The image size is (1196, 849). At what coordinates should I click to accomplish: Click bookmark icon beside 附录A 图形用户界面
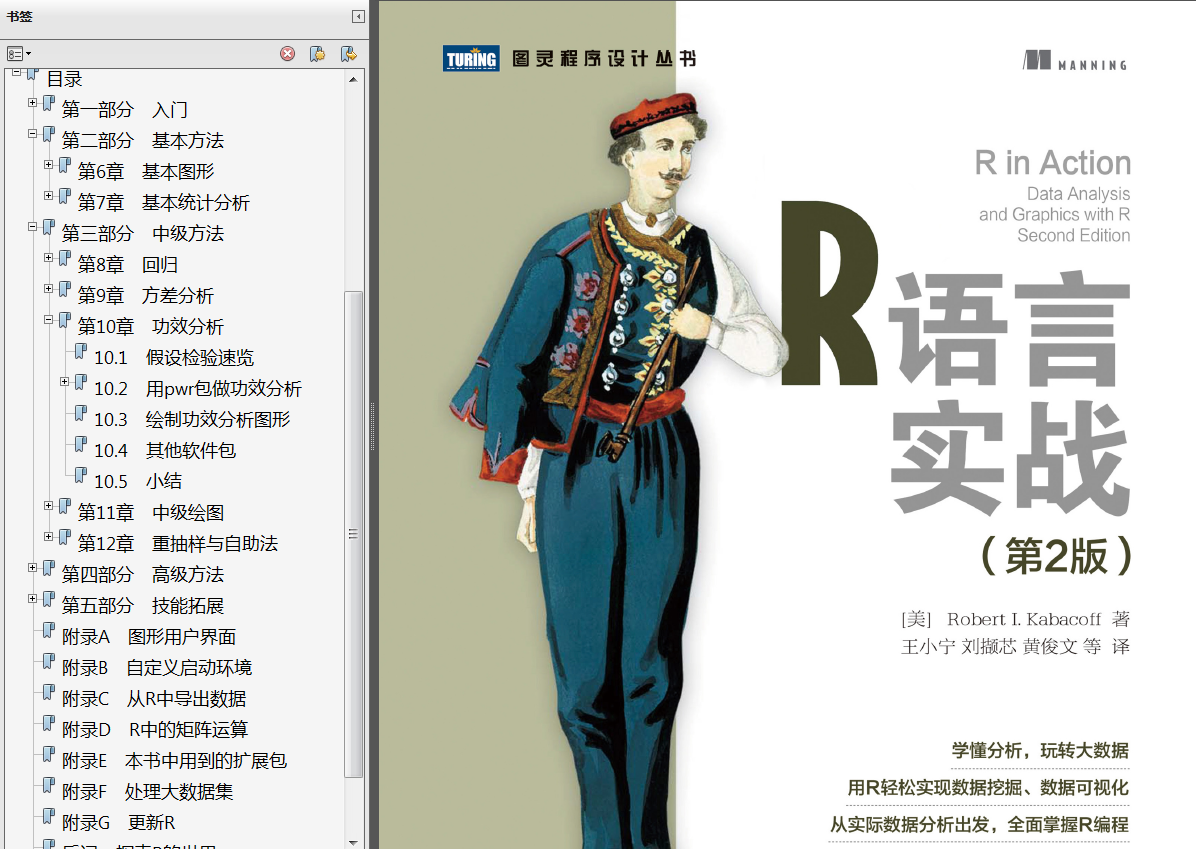[49, 632]
